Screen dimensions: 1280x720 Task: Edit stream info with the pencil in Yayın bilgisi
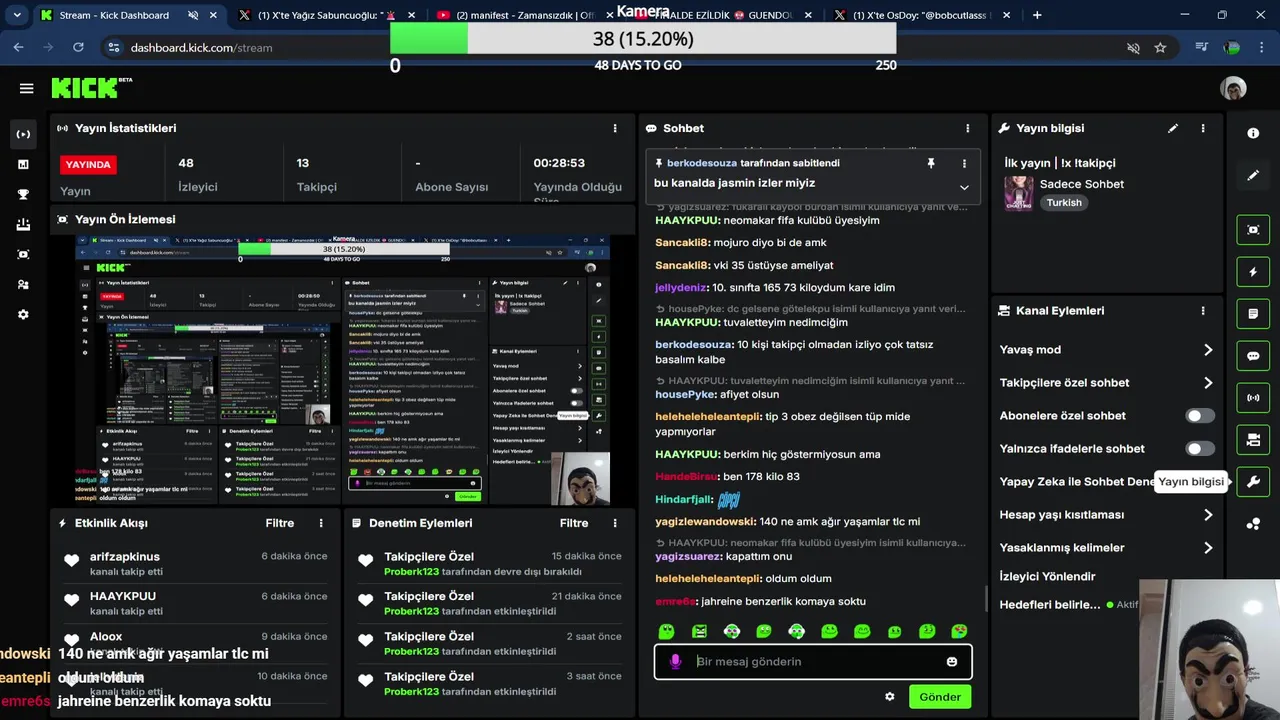pyautogui.click(x=1173, y=128)
